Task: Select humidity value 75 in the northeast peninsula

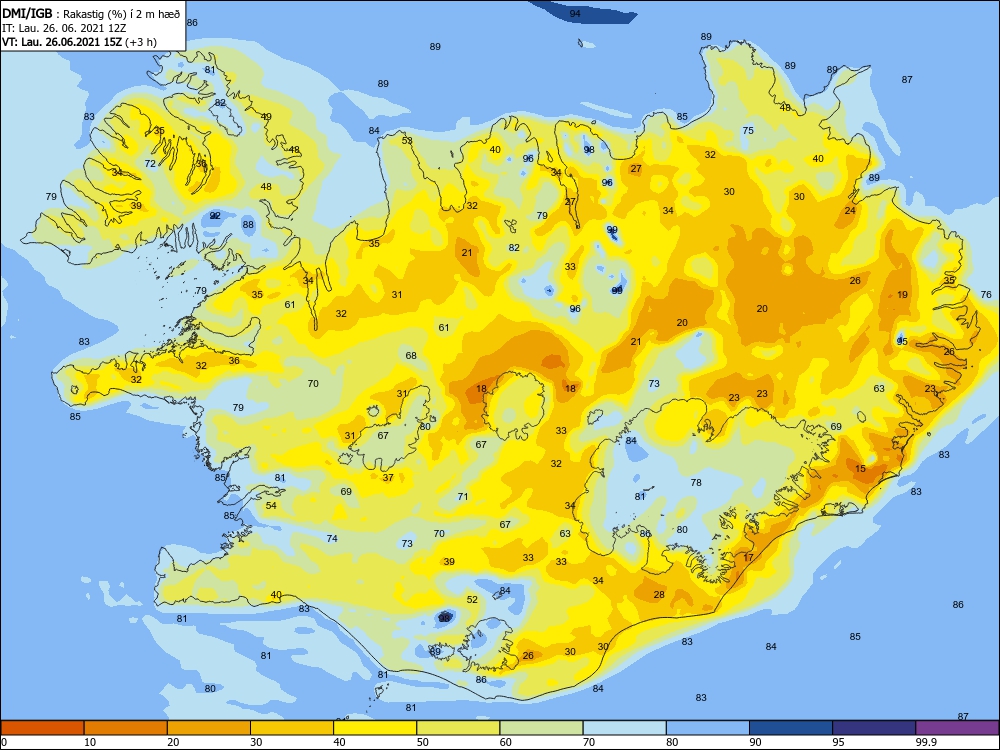Action: pyautogui.click(x=748, y=130)
